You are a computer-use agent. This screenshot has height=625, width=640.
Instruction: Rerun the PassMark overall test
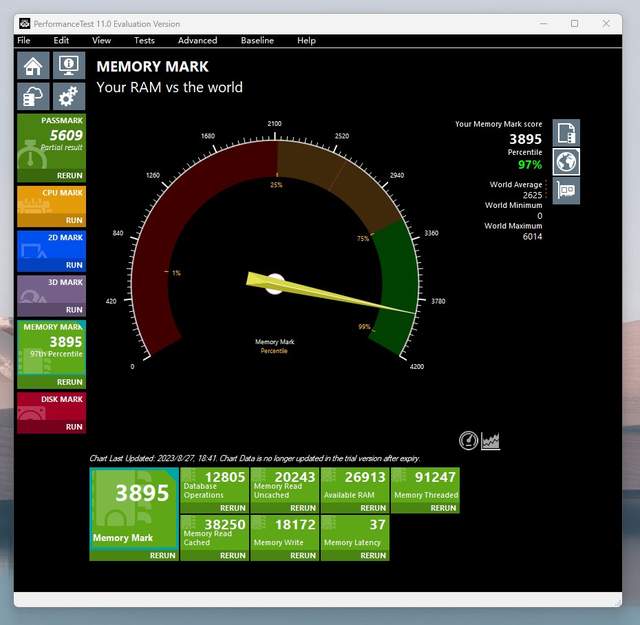point(51,176)
